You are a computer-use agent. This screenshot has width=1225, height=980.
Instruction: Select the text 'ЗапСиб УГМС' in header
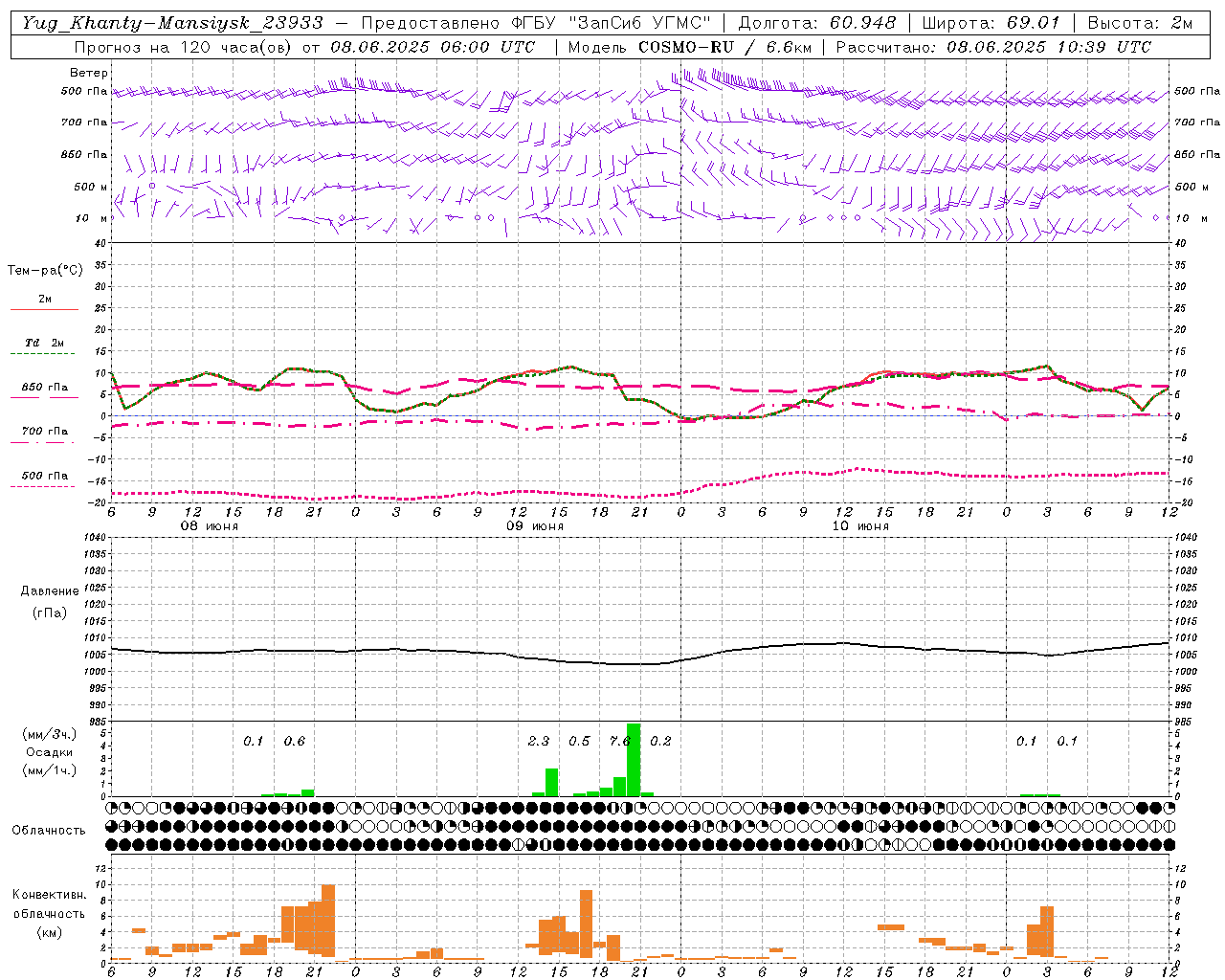[640, 23]
